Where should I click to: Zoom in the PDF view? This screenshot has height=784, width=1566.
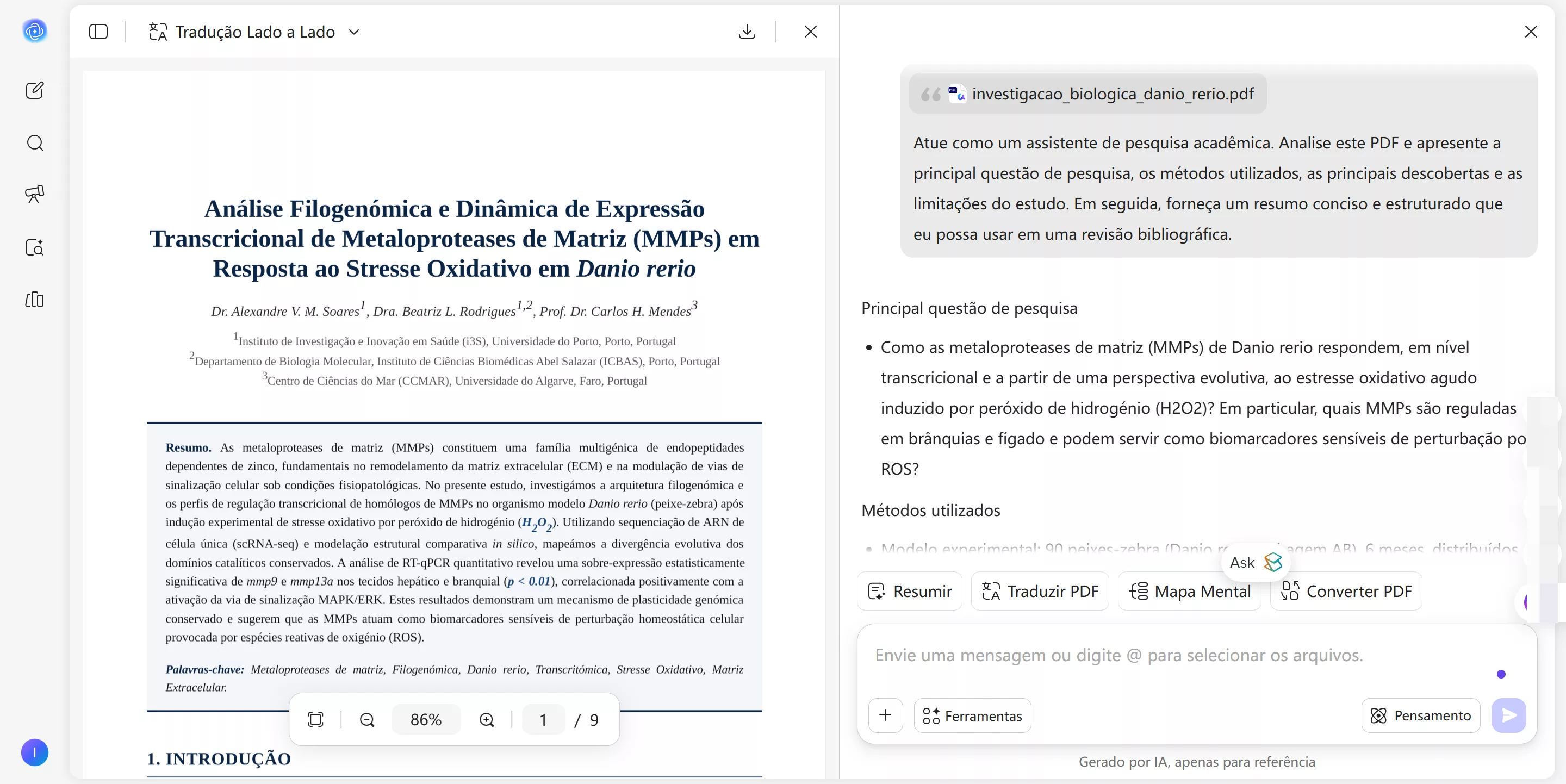(x=487, y=720)
